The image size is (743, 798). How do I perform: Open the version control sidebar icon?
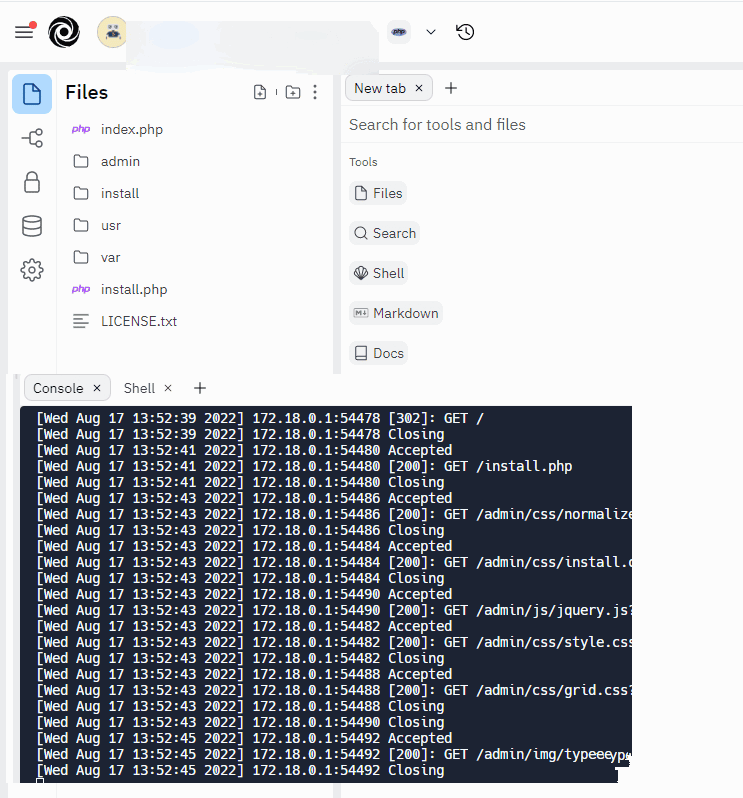[x=32, y=138]
